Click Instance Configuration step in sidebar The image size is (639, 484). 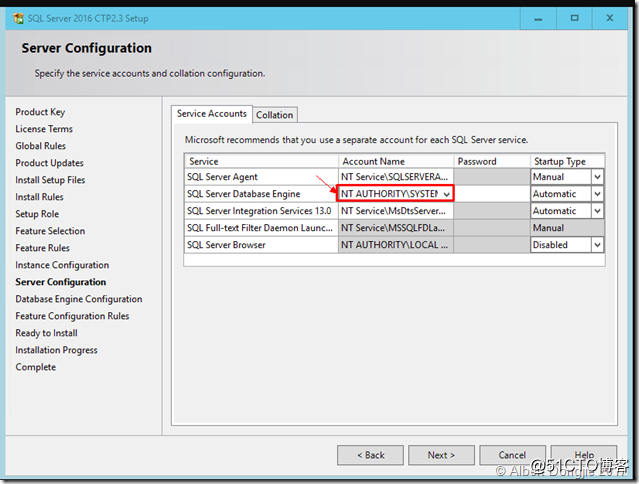(62, 265)
